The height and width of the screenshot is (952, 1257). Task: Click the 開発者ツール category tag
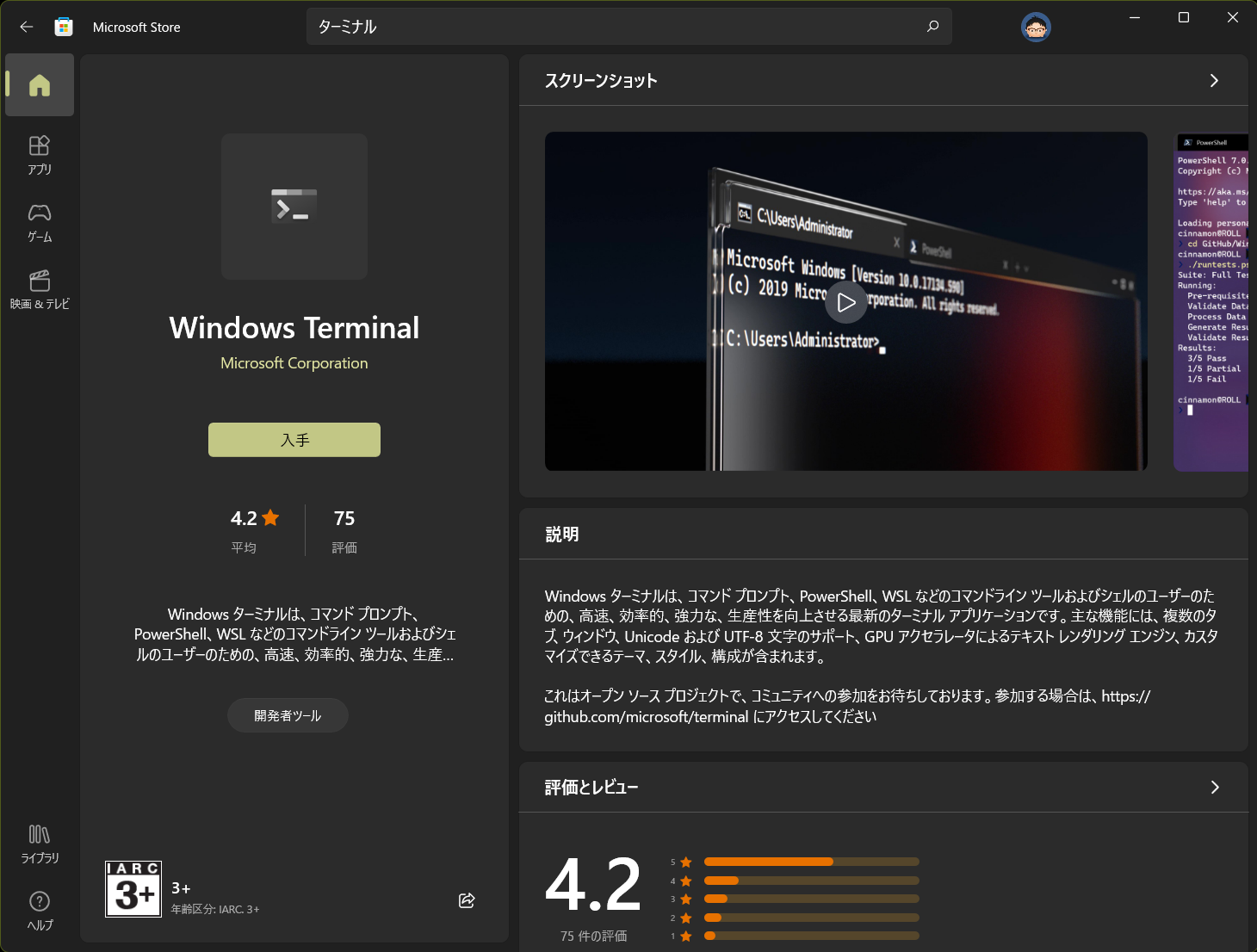pyautogui.click(x=288, y=715)
